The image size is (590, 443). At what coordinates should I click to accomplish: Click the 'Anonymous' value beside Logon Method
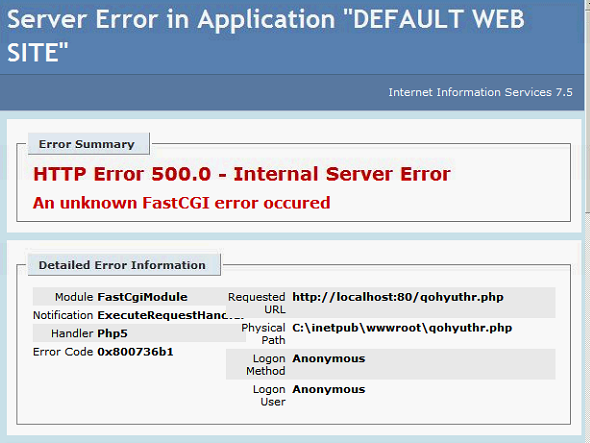point(328,358)
